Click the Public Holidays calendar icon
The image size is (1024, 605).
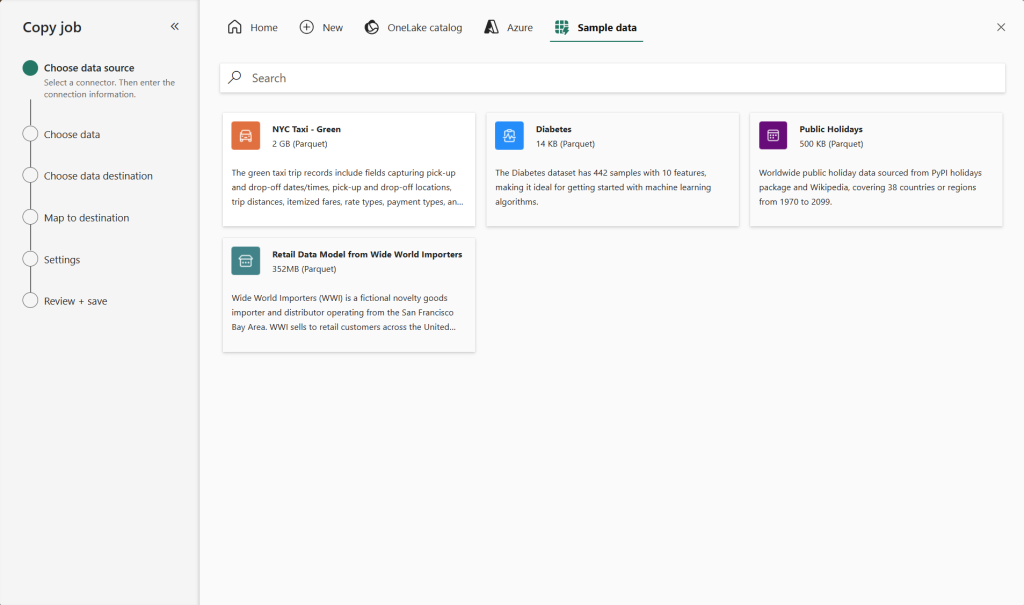[x=773, y=136]
